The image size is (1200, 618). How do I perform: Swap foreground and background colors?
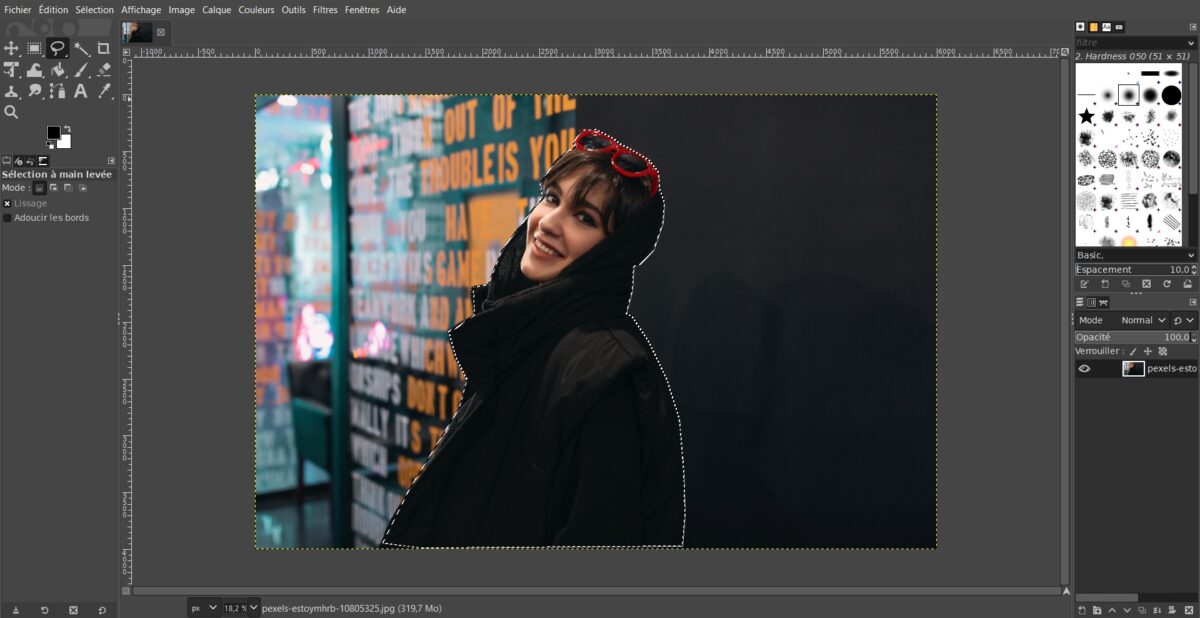[66, 129]
